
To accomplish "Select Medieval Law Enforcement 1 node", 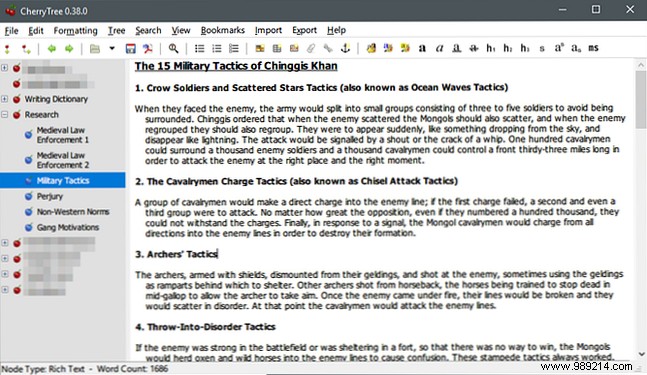I will point(63,135).
